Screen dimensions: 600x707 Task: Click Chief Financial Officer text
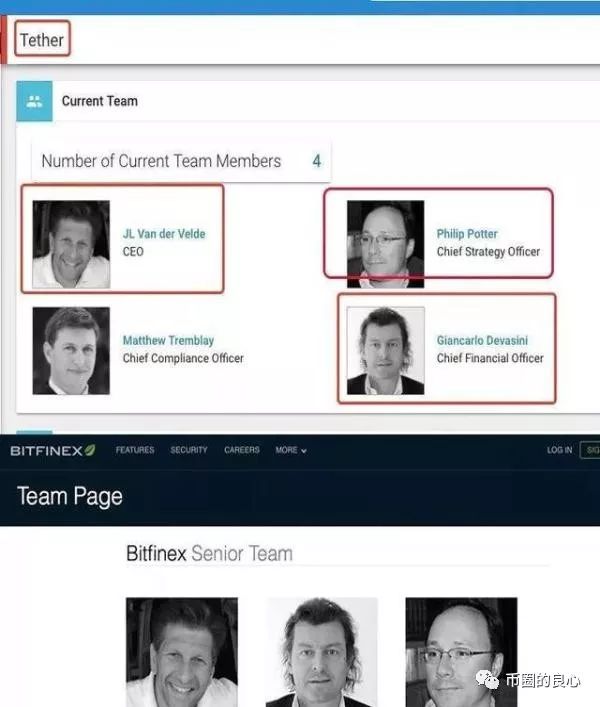[490, 358]
